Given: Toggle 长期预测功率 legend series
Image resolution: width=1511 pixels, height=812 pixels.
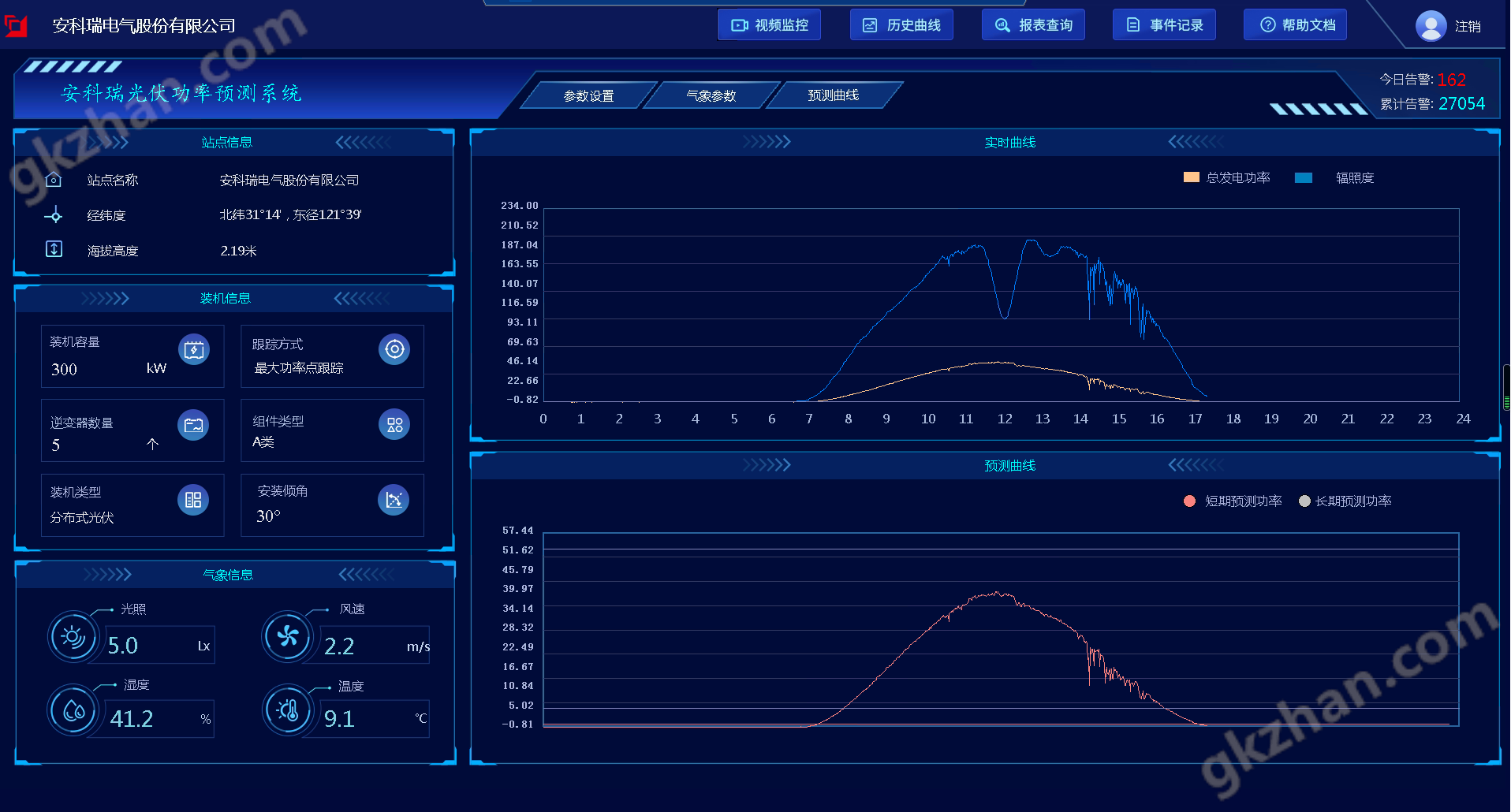Looking at the screenshot, I should 1345,501.
